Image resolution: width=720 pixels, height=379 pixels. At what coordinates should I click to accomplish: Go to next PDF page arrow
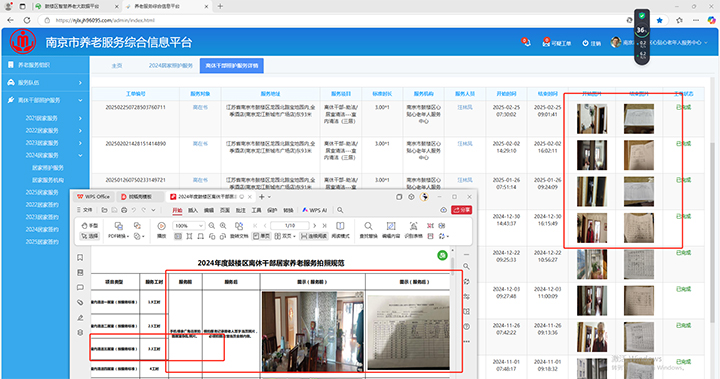click(315, 226)
